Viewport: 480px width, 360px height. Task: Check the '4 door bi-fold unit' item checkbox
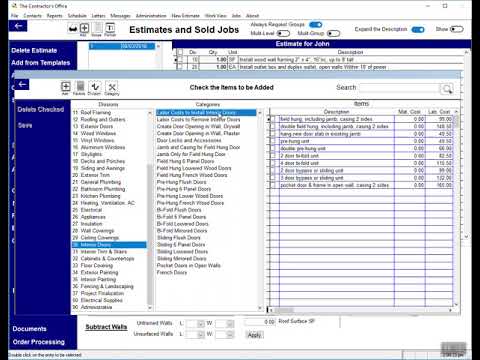click(273, 163)
